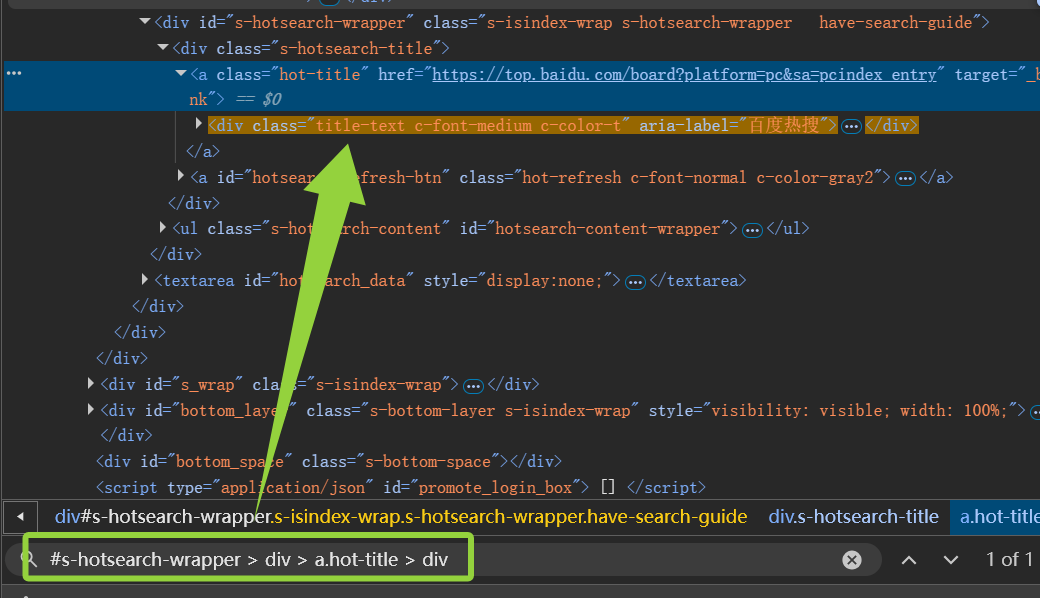Select div#s-hotsearch-wrapper breadcrumb
The image size is (1040, 598).
[401, 516]
